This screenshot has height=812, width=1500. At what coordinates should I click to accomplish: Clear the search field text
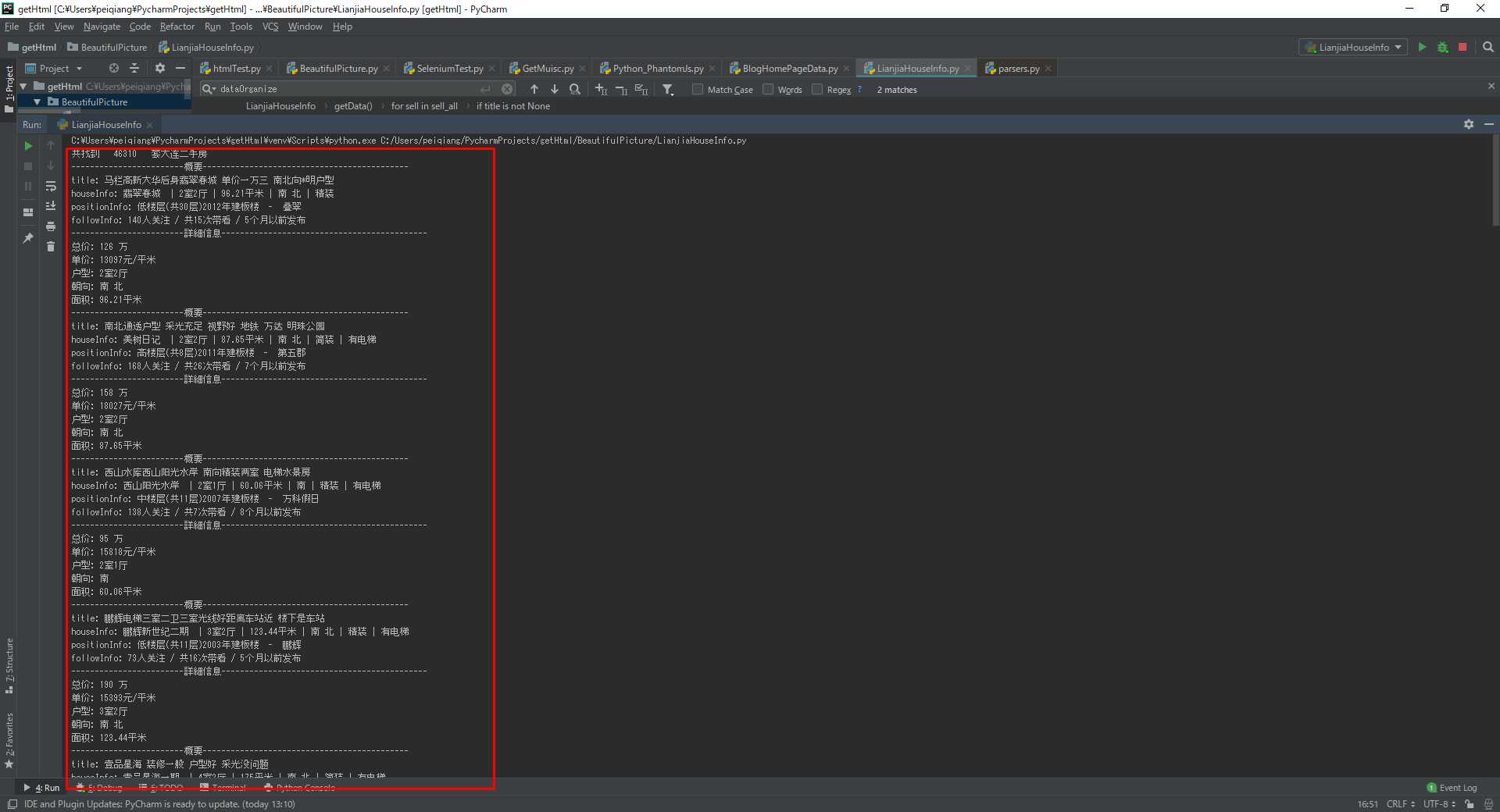pyautogui.click(x=507, y=90)
